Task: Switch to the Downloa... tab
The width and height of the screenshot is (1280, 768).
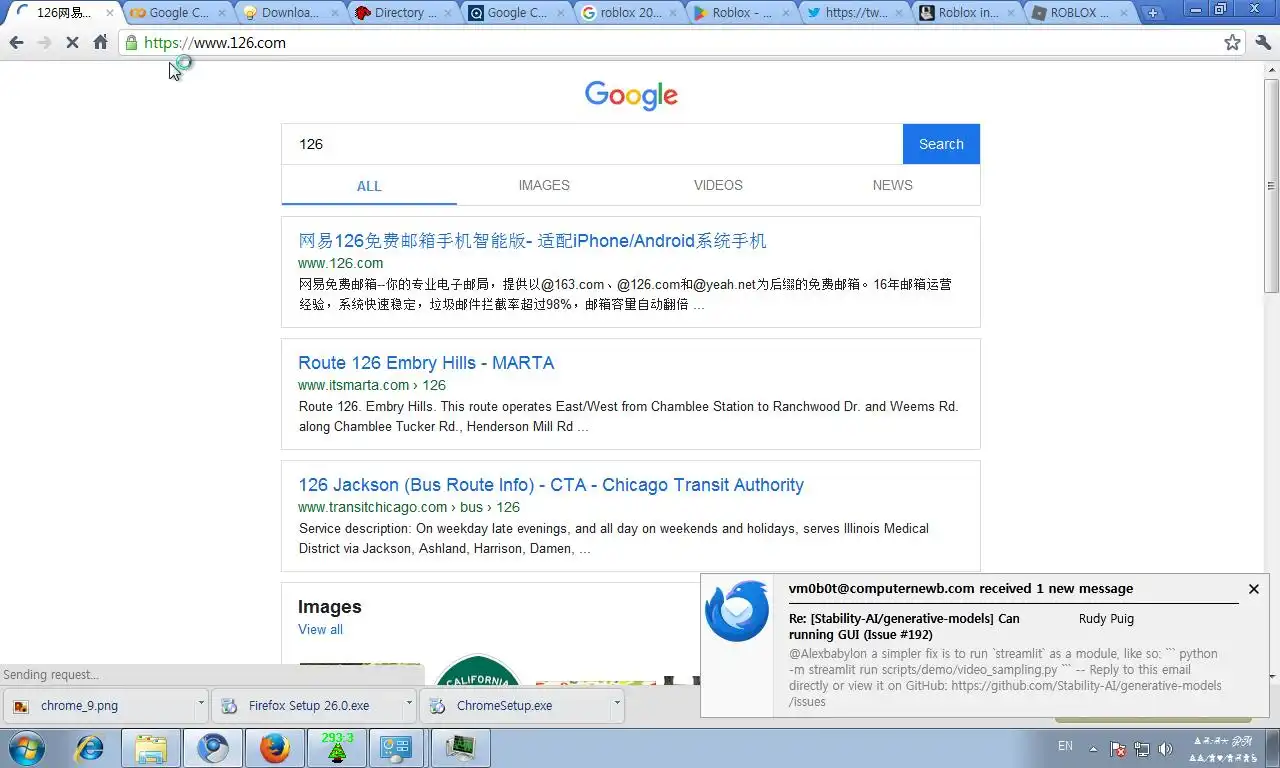Action: 290,13
